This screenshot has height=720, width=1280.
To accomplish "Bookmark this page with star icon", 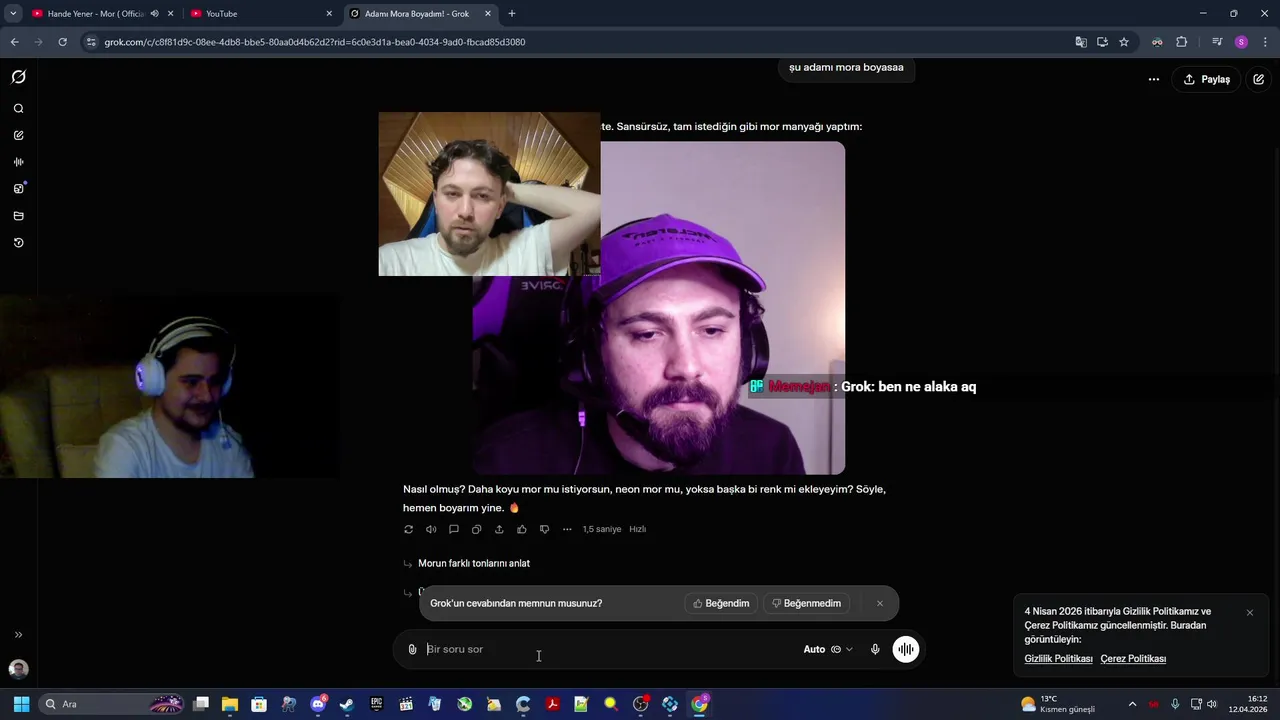I will click(x=1124, y=42).
